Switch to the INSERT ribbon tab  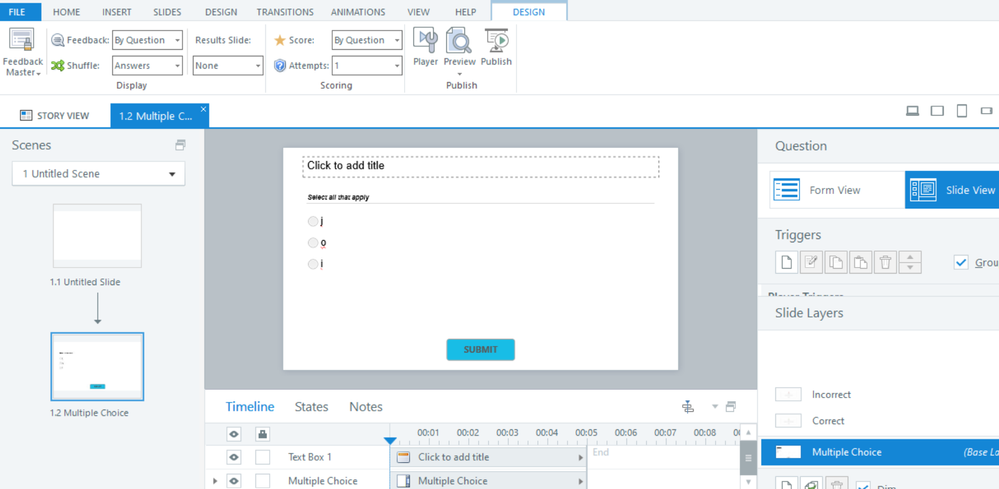pyautogui.click(x=117, y=11)
